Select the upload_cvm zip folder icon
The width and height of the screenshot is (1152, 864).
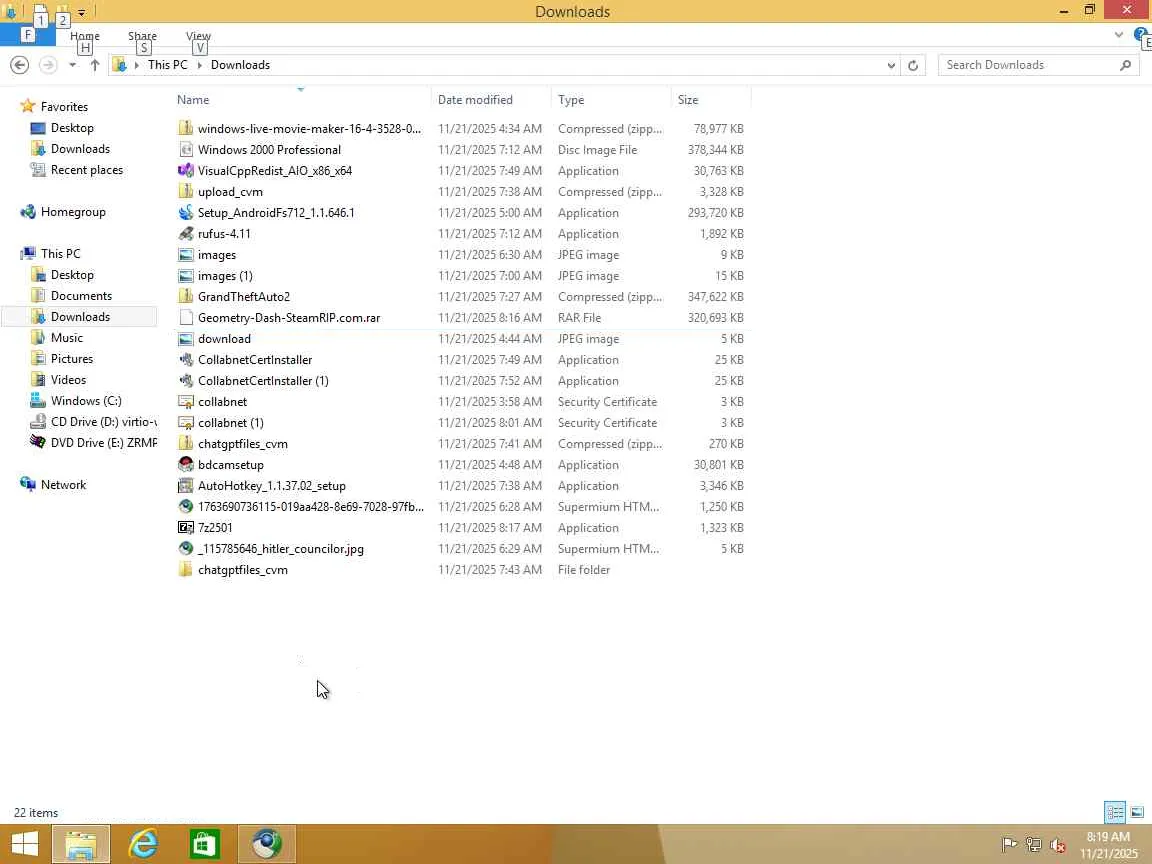[186, 192]
